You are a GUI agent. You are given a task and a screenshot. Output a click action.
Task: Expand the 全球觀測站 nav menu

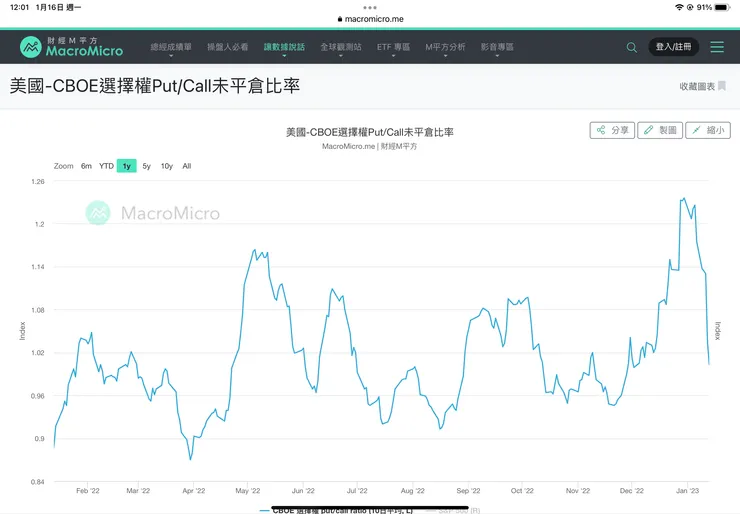click(341, 47)
